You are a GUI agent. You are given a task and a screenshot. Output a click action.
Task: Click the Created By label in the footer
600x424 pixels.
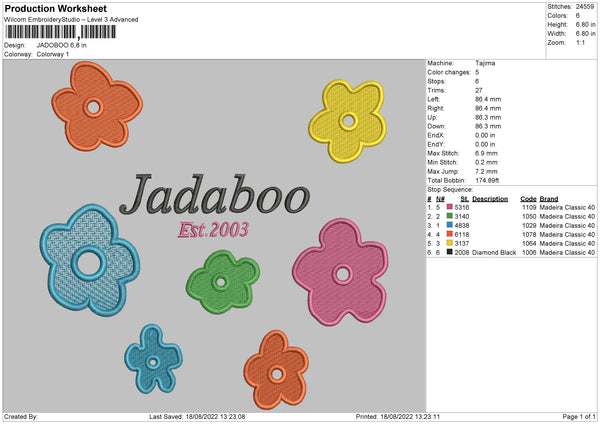pos(21,416)
